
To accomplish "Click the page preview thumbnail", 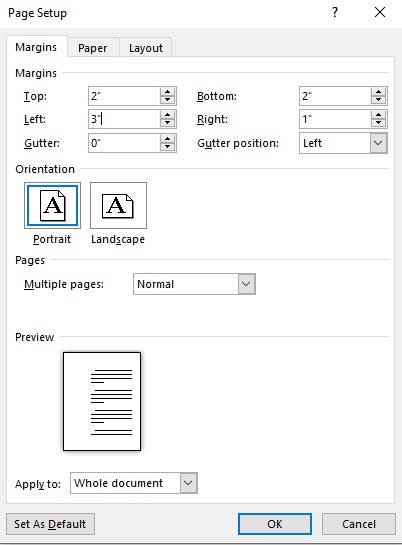I will 102,401.
